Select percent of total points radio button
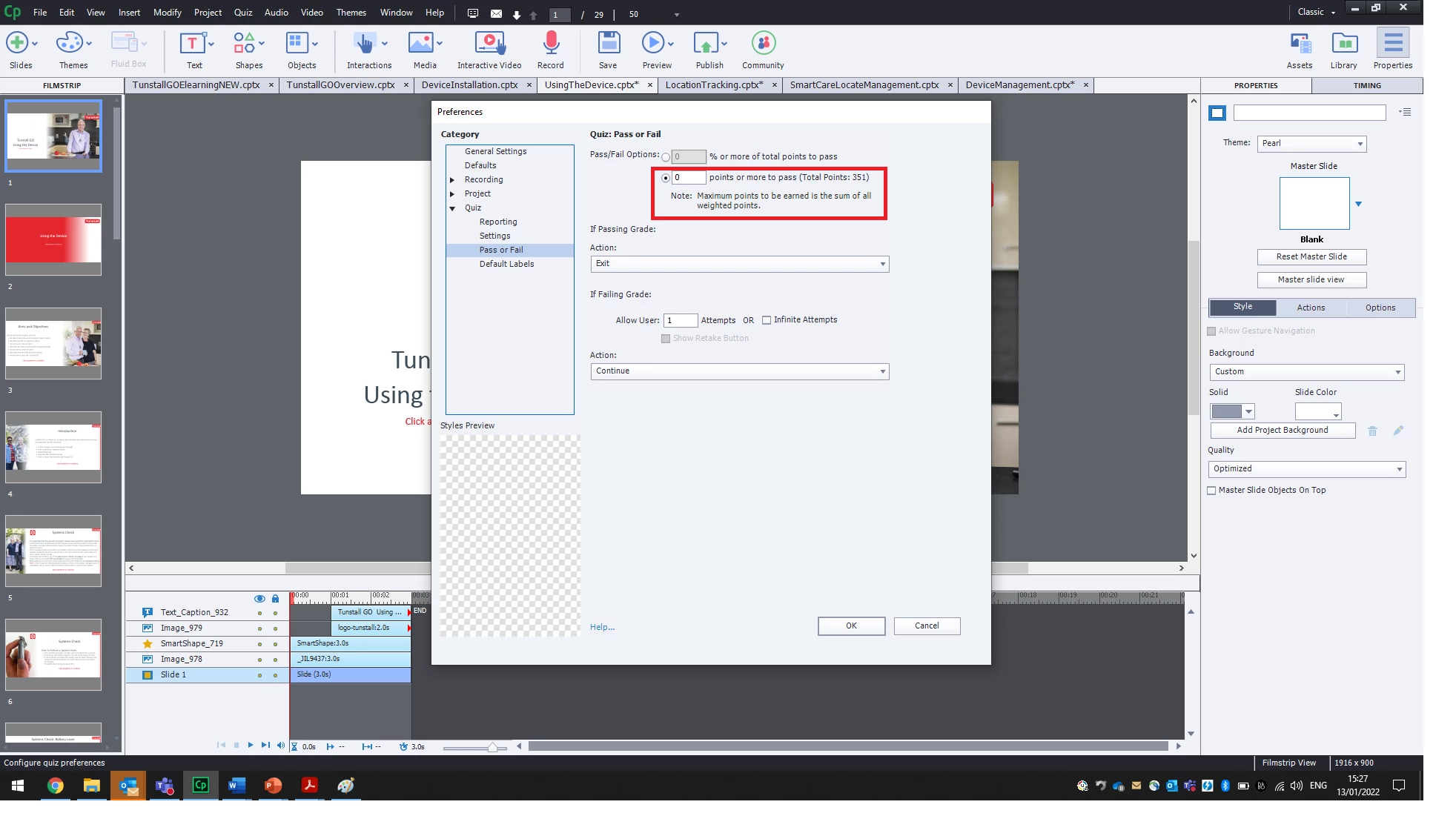The image size is (1456, 836). tap(666, 157)
